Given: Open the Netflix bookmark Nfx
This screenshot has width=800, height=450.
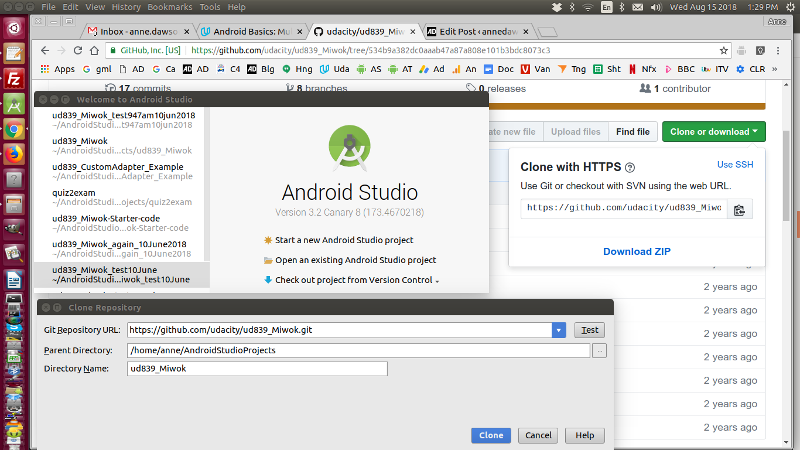Looking at the screenshot, I should pos(643,69).
